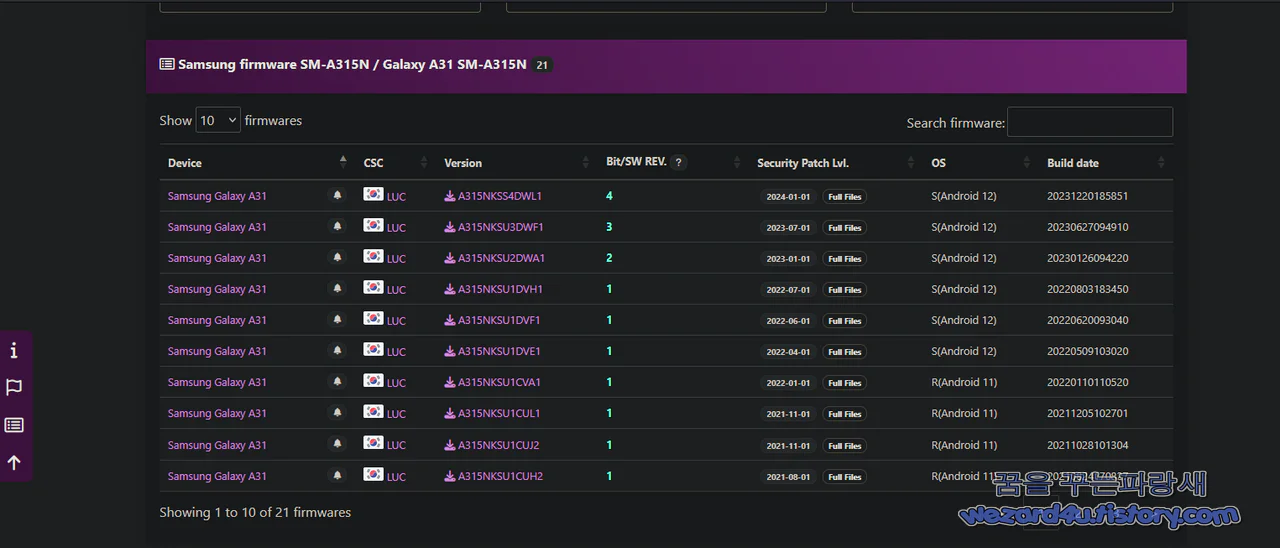Click the firmware count badge 21 in header
This screenshot has height=548, width=1280.
[542, 65]
